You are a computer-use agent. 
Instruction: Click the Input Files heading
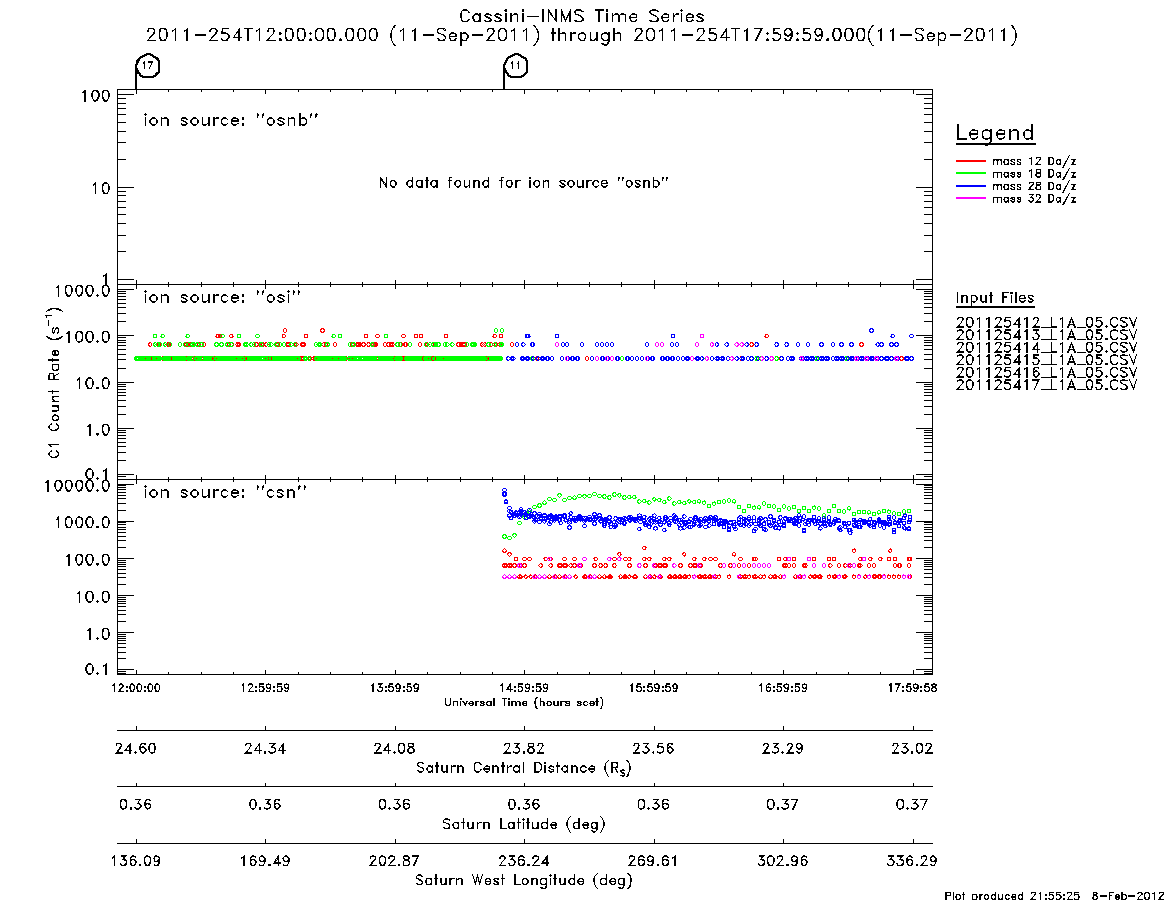(995, 298)
